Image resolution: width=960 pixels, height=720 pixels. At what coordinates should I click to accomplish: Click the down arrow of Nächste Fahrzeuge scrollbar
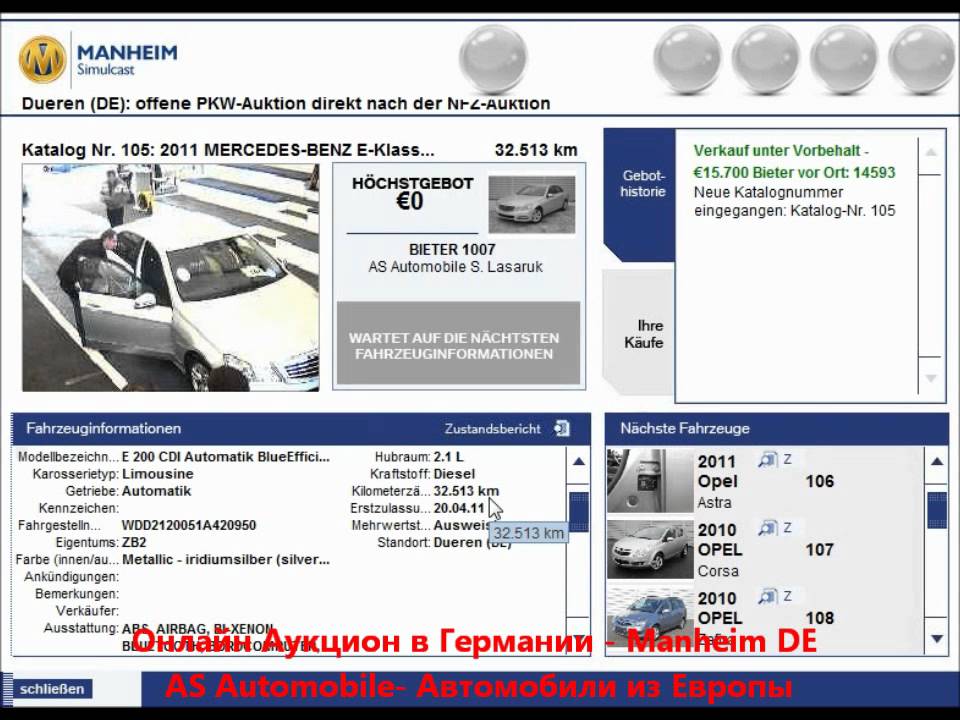tap(937, 639)
